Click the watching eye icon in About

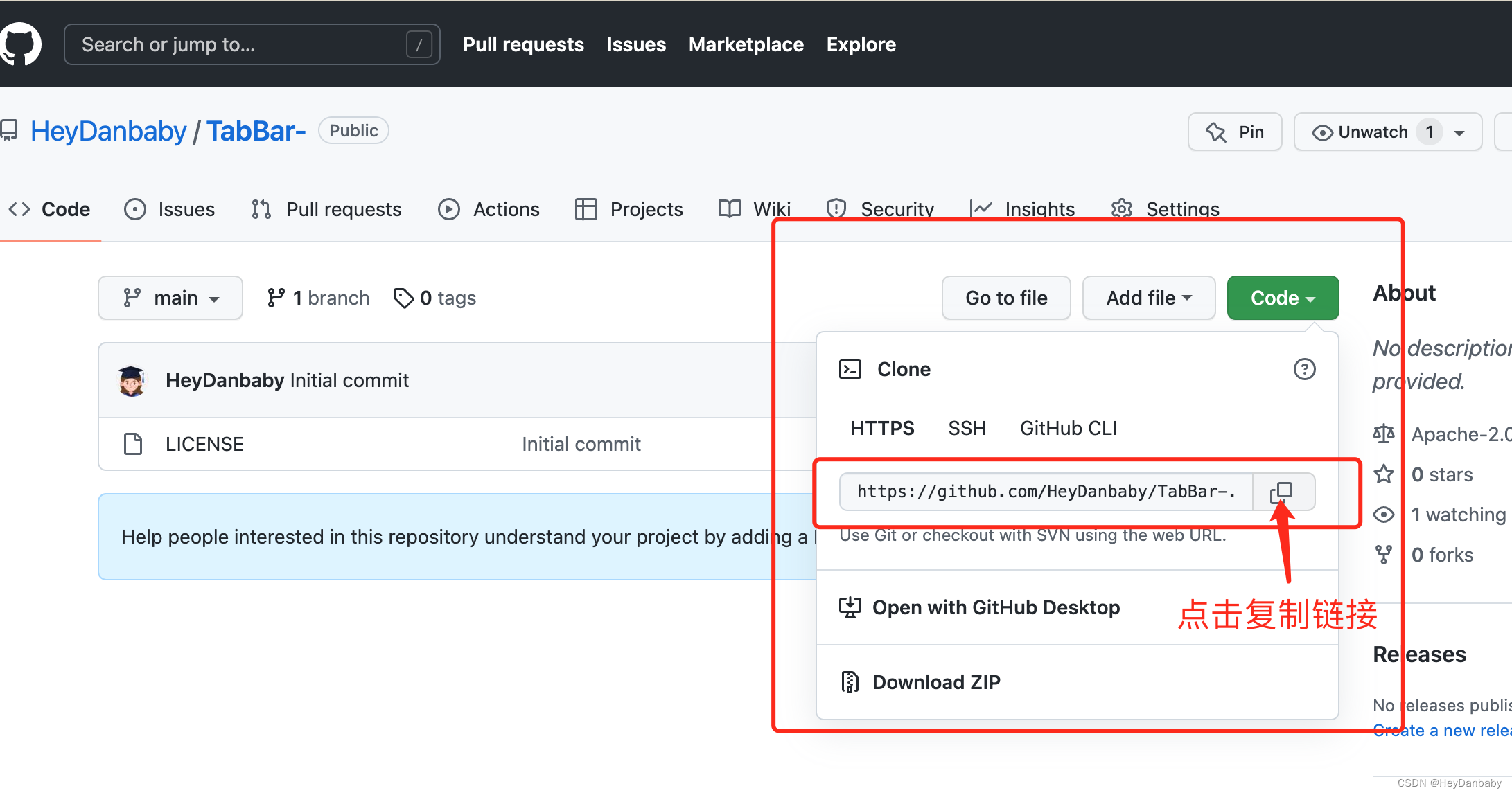tap(1384, 515)
